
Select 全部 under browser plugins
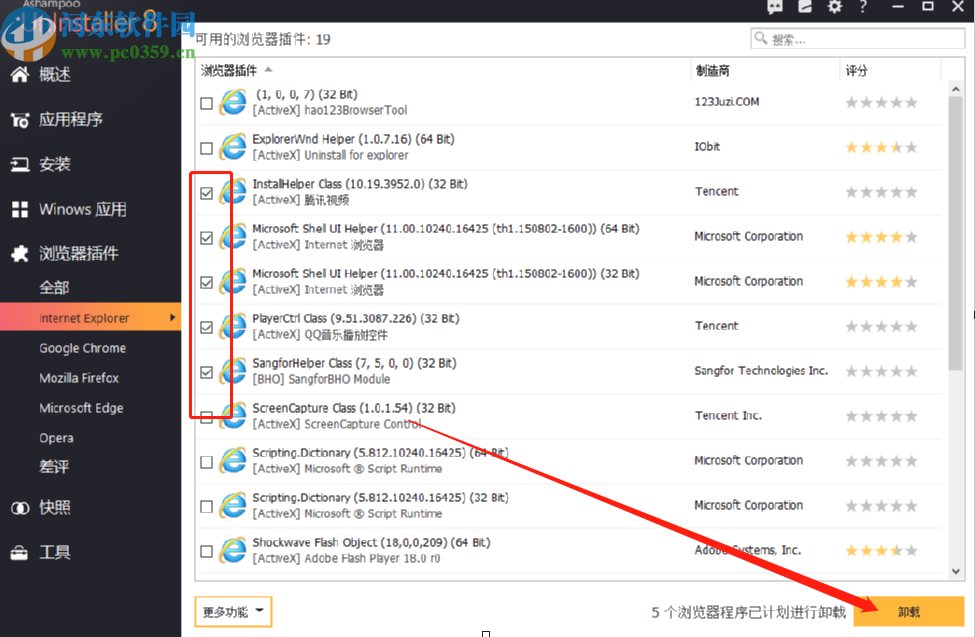pos(54,287)
